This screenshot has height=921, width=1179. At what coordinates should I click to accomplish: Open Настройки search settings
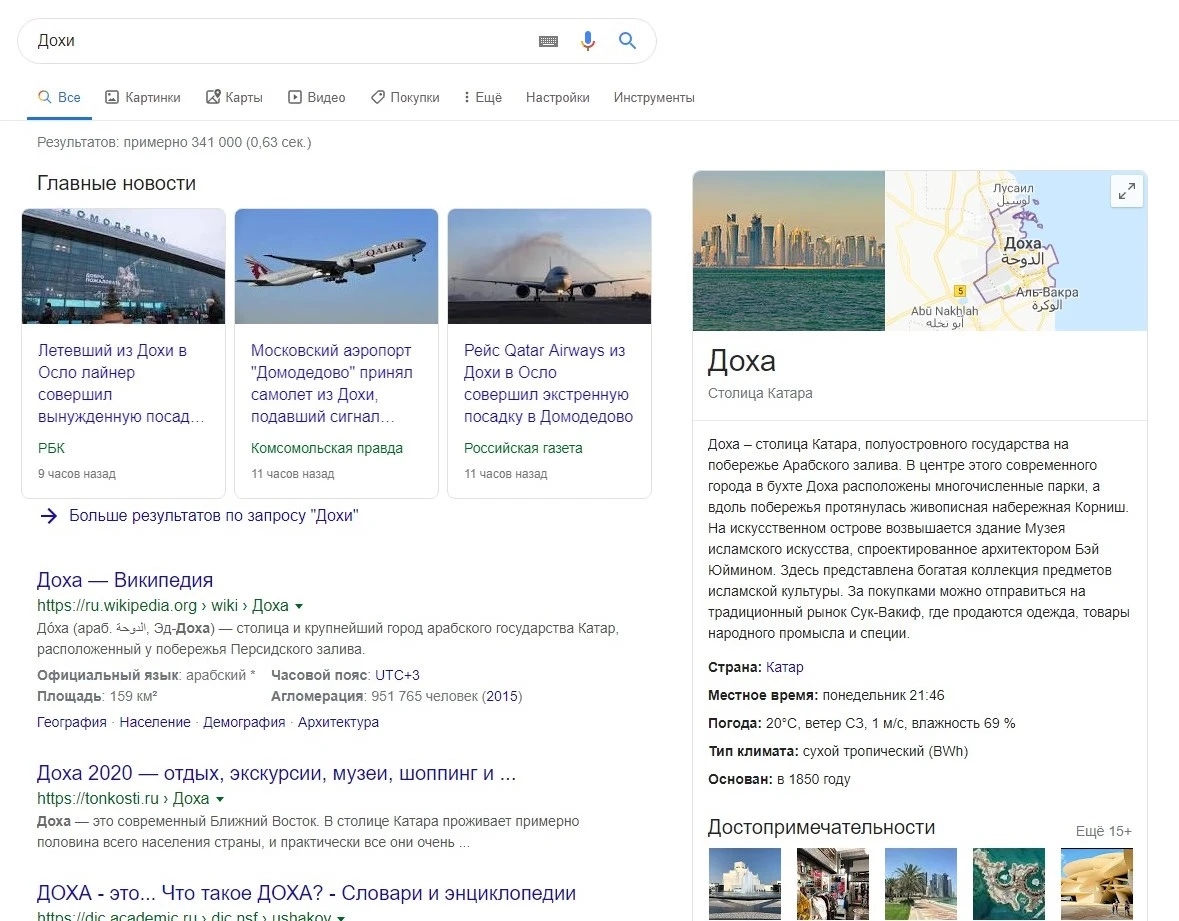pos(557,97)
